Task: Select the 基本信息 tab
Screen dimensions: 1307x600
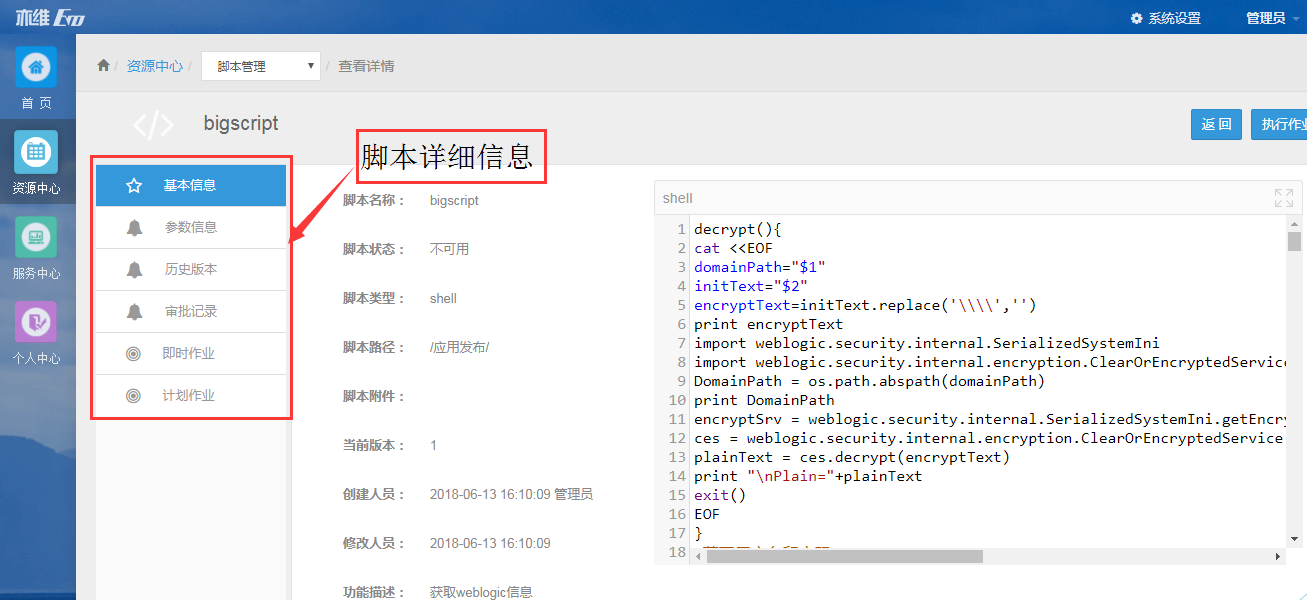Action: pos(190,185)
